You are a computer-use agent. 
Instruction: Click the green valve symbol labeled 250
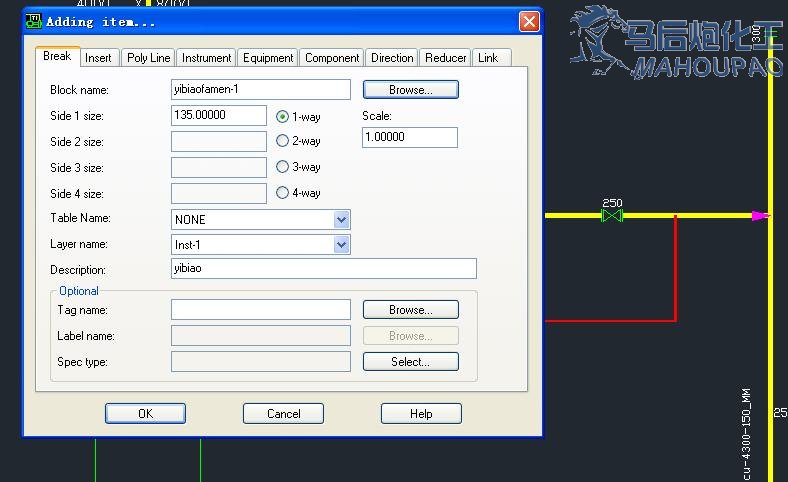612,215
